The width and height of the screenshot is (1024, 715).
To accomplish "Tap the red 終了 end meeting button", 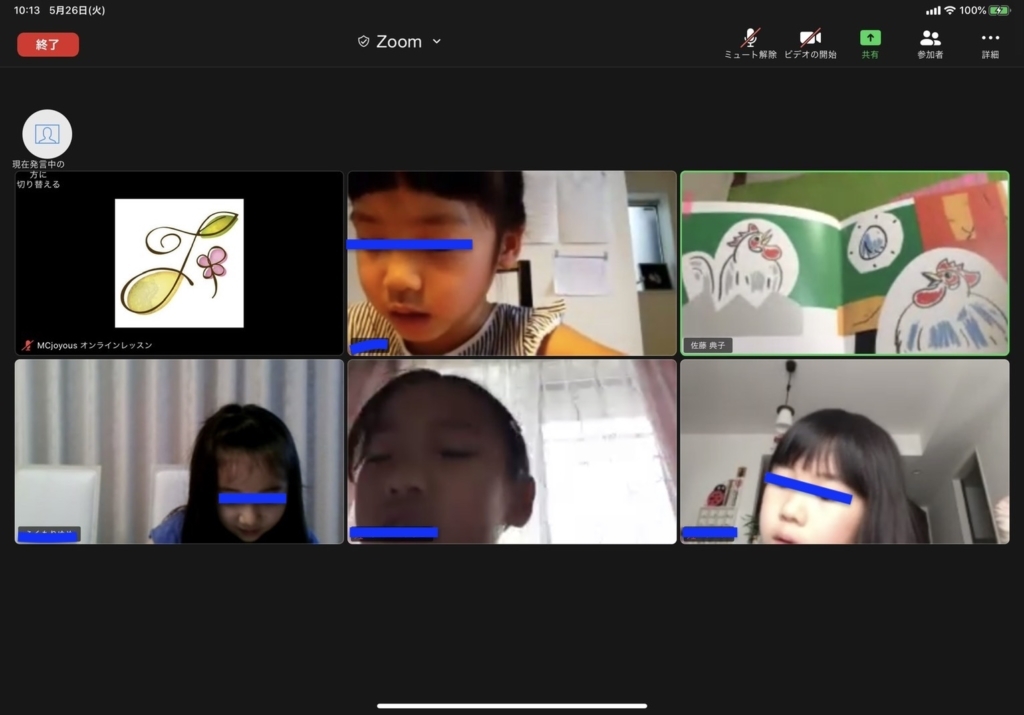I will point(48,44).
